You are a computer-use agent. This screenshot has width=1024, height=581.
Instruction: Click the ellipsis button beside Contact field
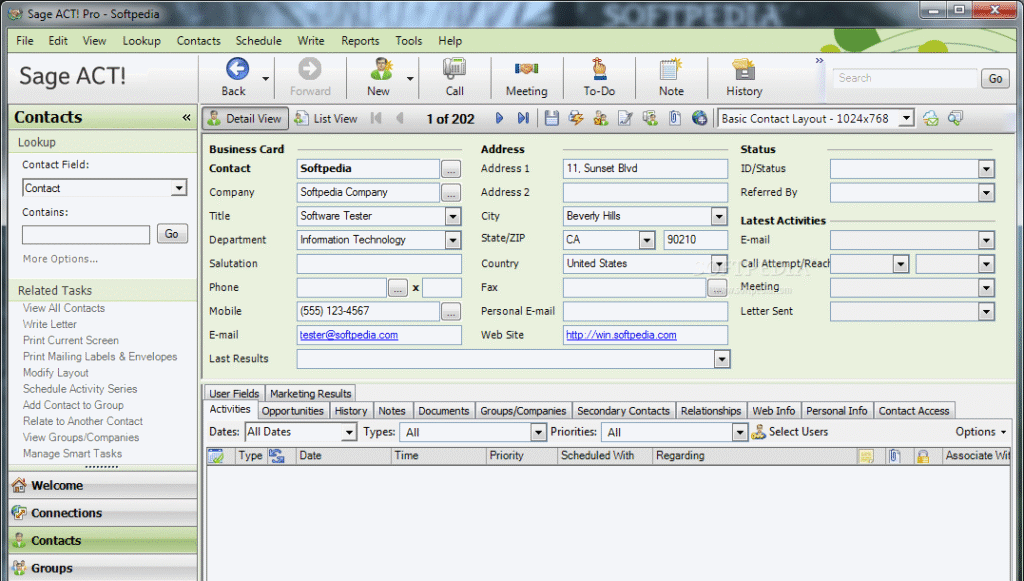[451, 169]
